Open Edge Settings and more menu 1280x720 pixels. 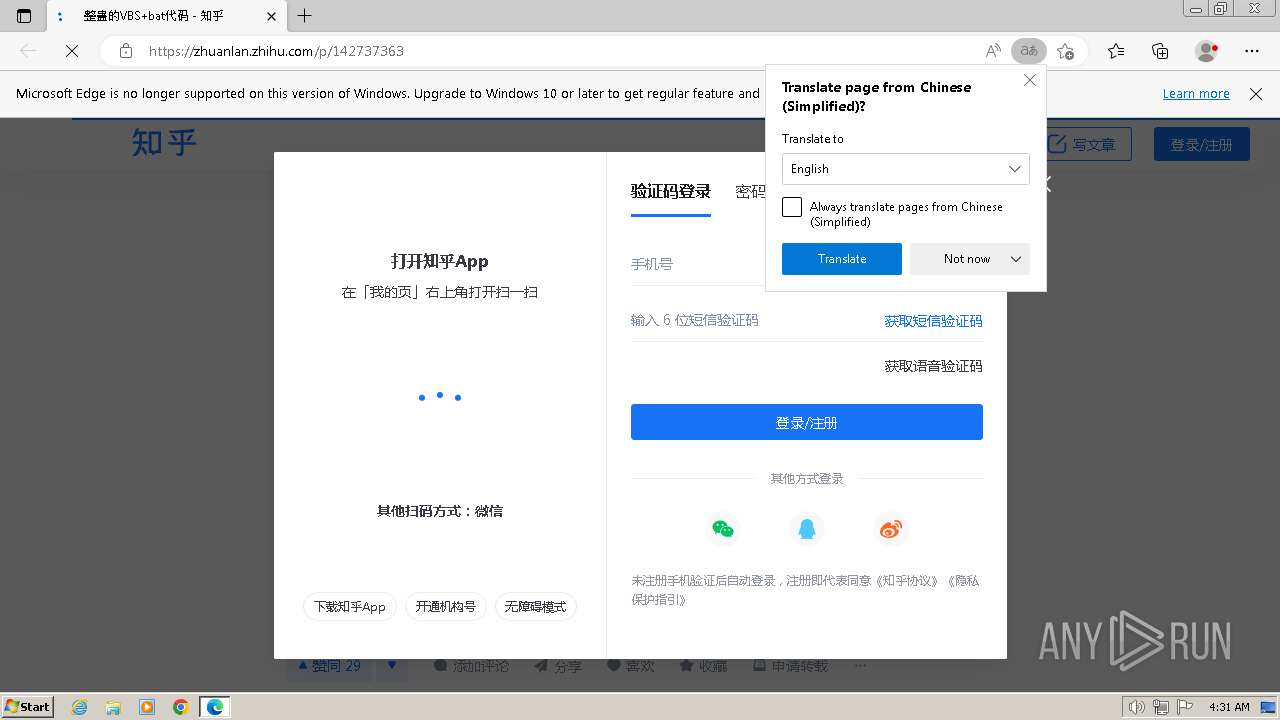[1252, 51]
